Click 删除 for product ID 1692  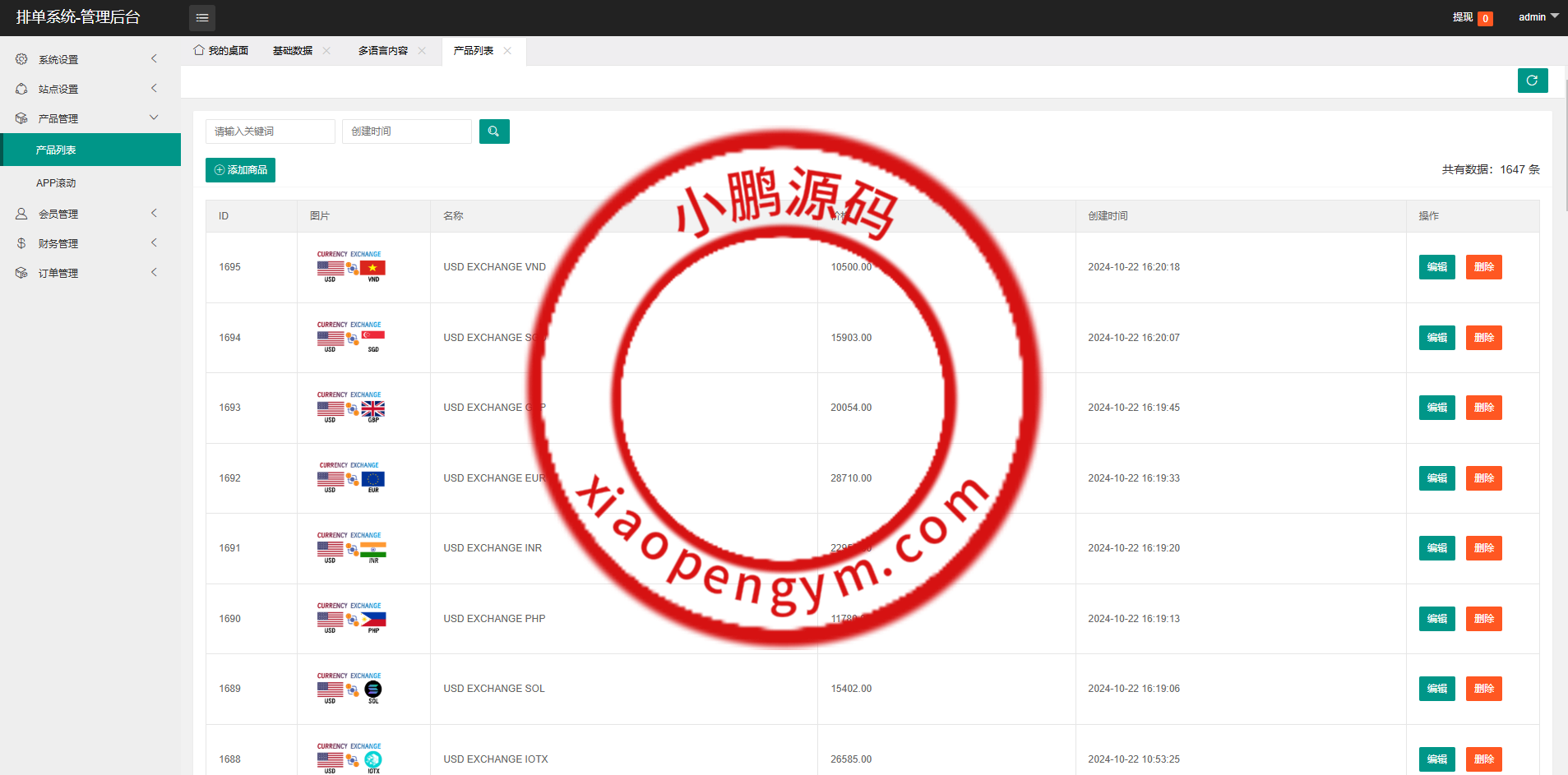pyautogui.click(x=1483, y=478)
